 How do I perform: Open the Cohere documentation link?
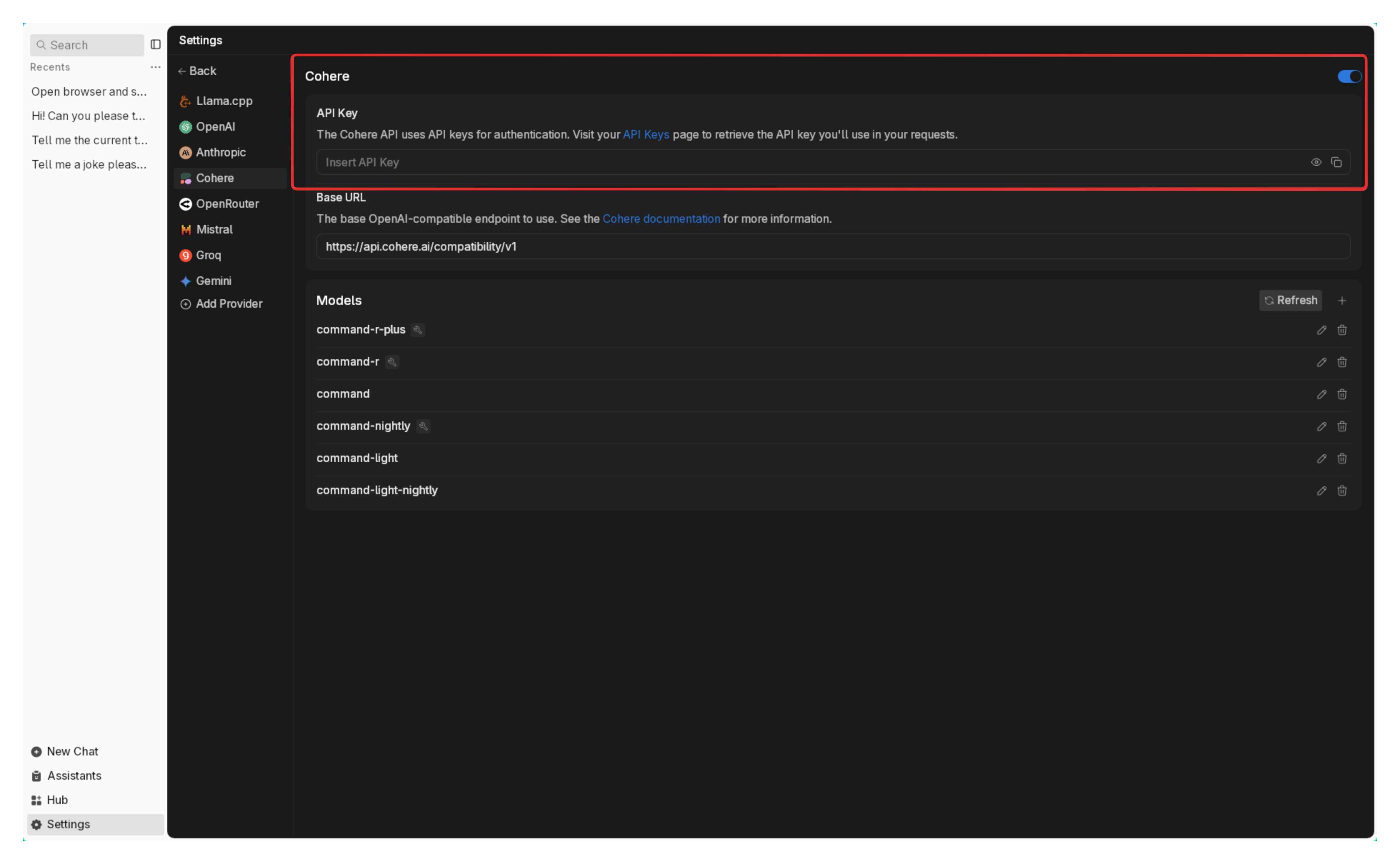coord(661,219)
